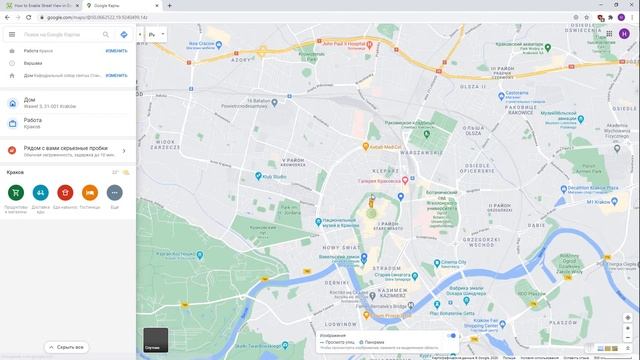Click the Klub Studio map marker

click(258, 176)
